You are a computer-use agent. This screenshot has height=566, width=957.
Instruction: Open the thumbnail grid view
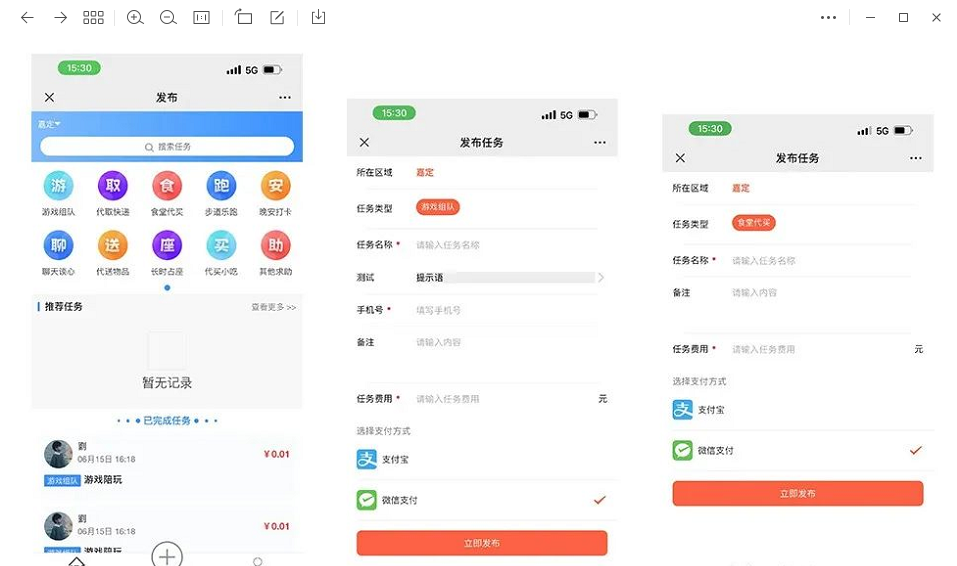pyautogui.click(x=93, y=18)
